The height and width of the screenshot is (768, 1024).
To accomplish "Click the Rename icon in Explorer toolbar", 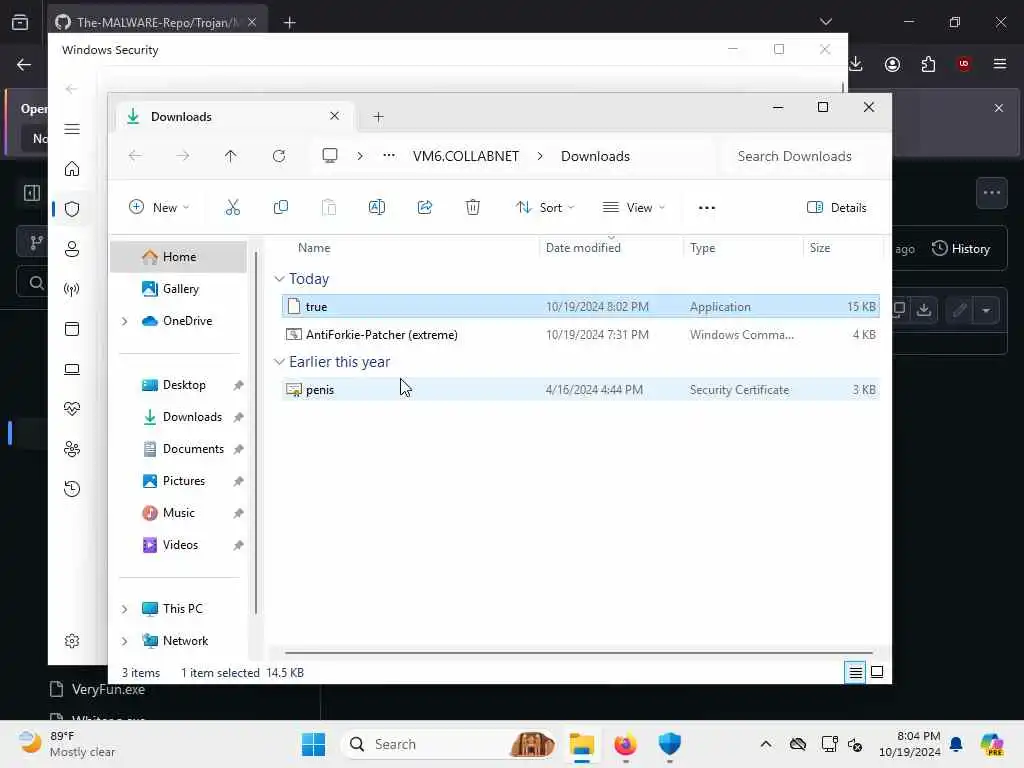I will pos(377,208).
